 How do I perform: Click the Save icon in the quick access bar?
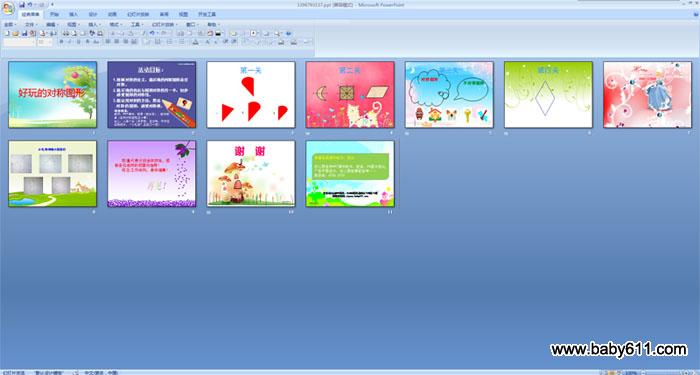pos(22,4)
